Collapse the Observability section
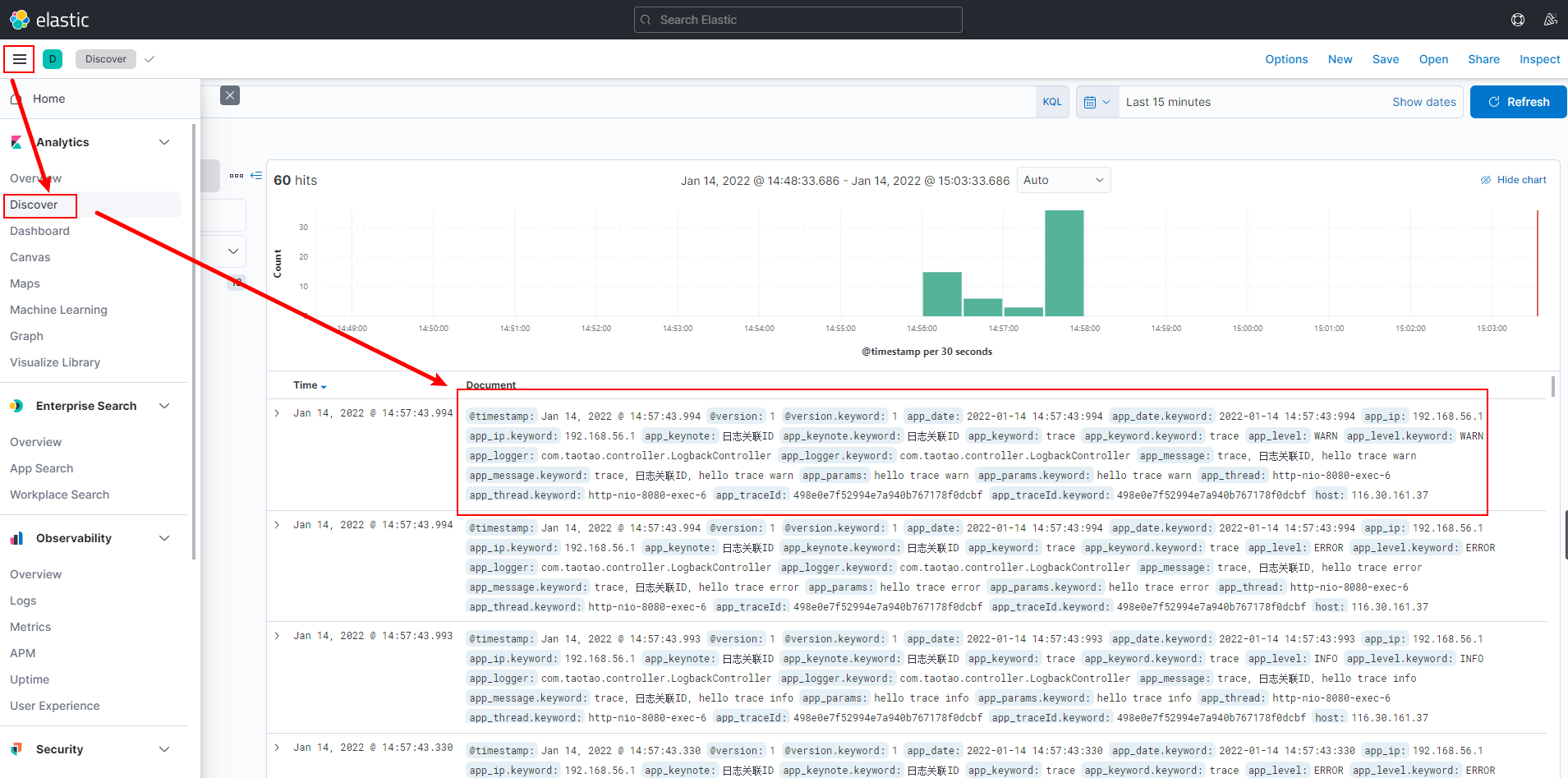Viewport: 1568px width, 778px height. pos(164,538)
